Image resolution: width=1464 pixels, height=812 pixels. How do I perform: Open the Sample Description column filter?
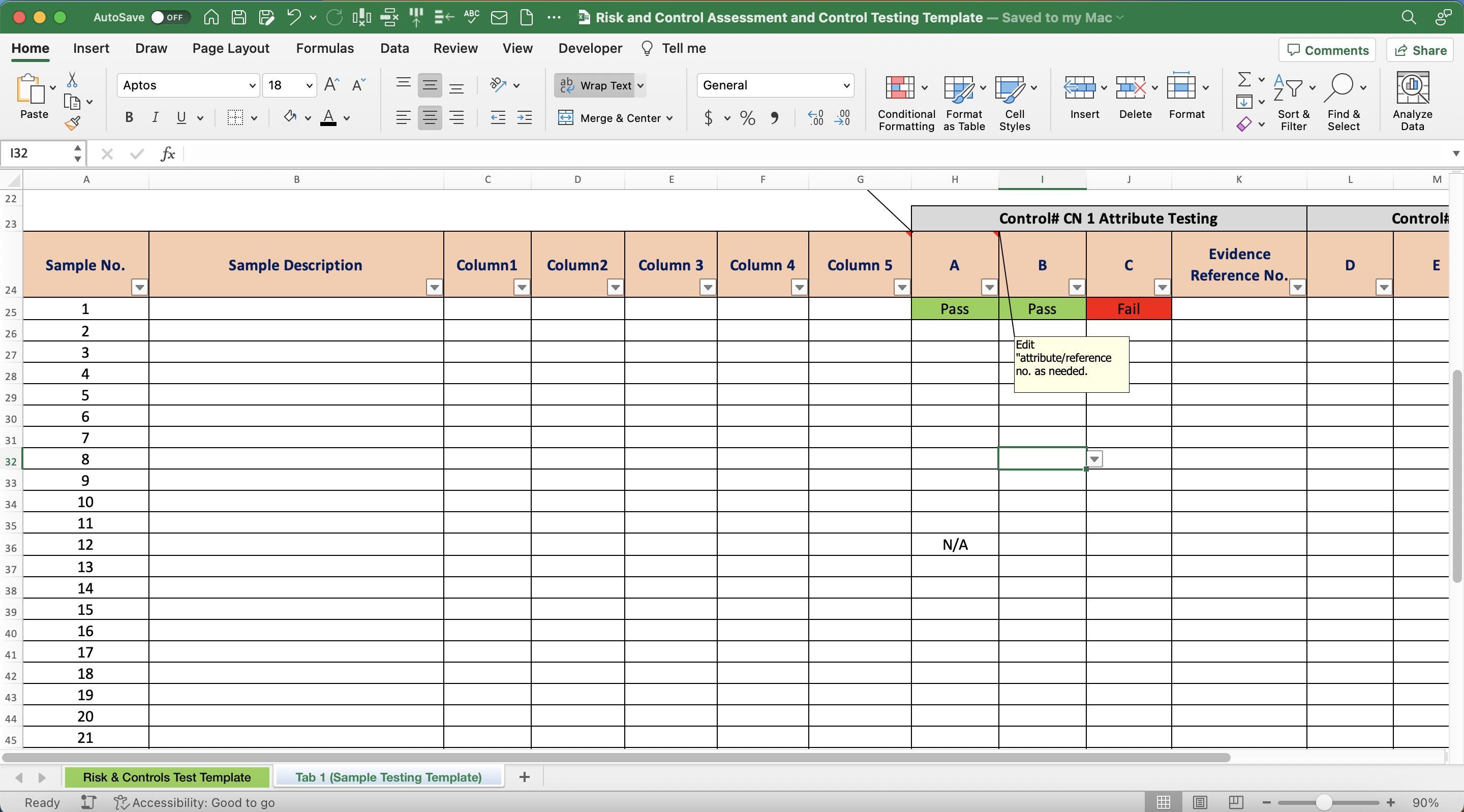tap(433, 288)
